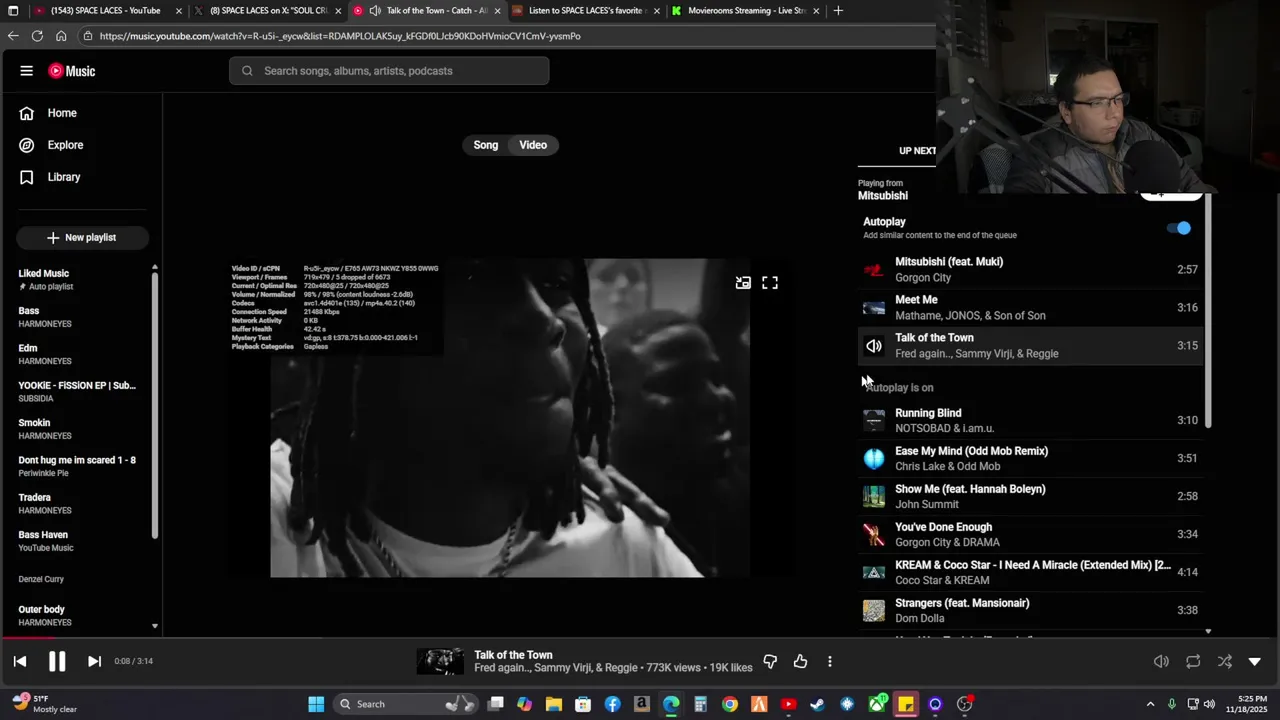The width and height of the screenshot is (1280, 720).
Task: Create a New playlist
Action: [x=82, y=237]
